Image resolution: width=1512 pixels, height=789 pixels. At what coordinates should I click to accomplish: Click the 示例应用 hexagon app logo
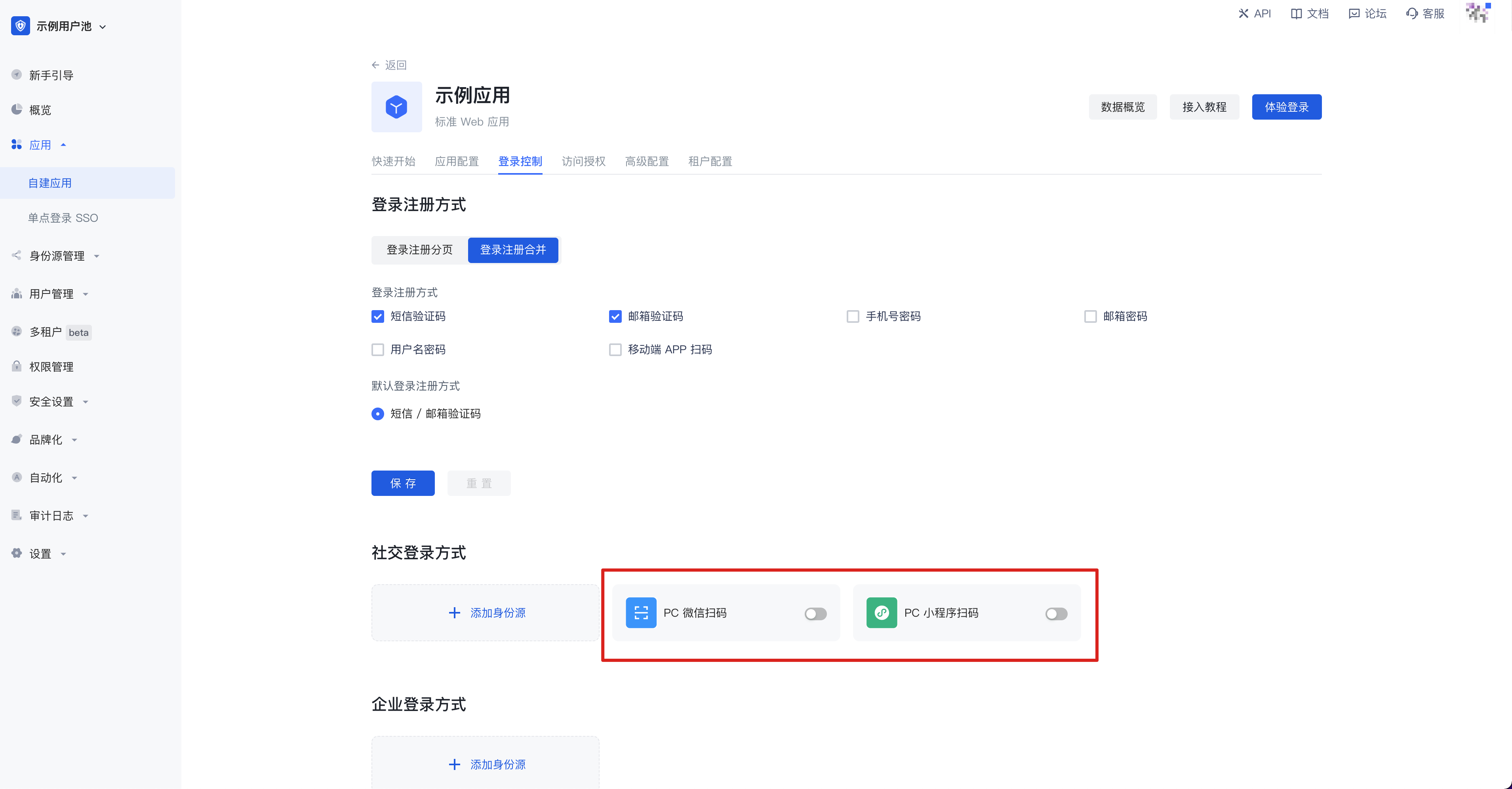coord(396,107)
